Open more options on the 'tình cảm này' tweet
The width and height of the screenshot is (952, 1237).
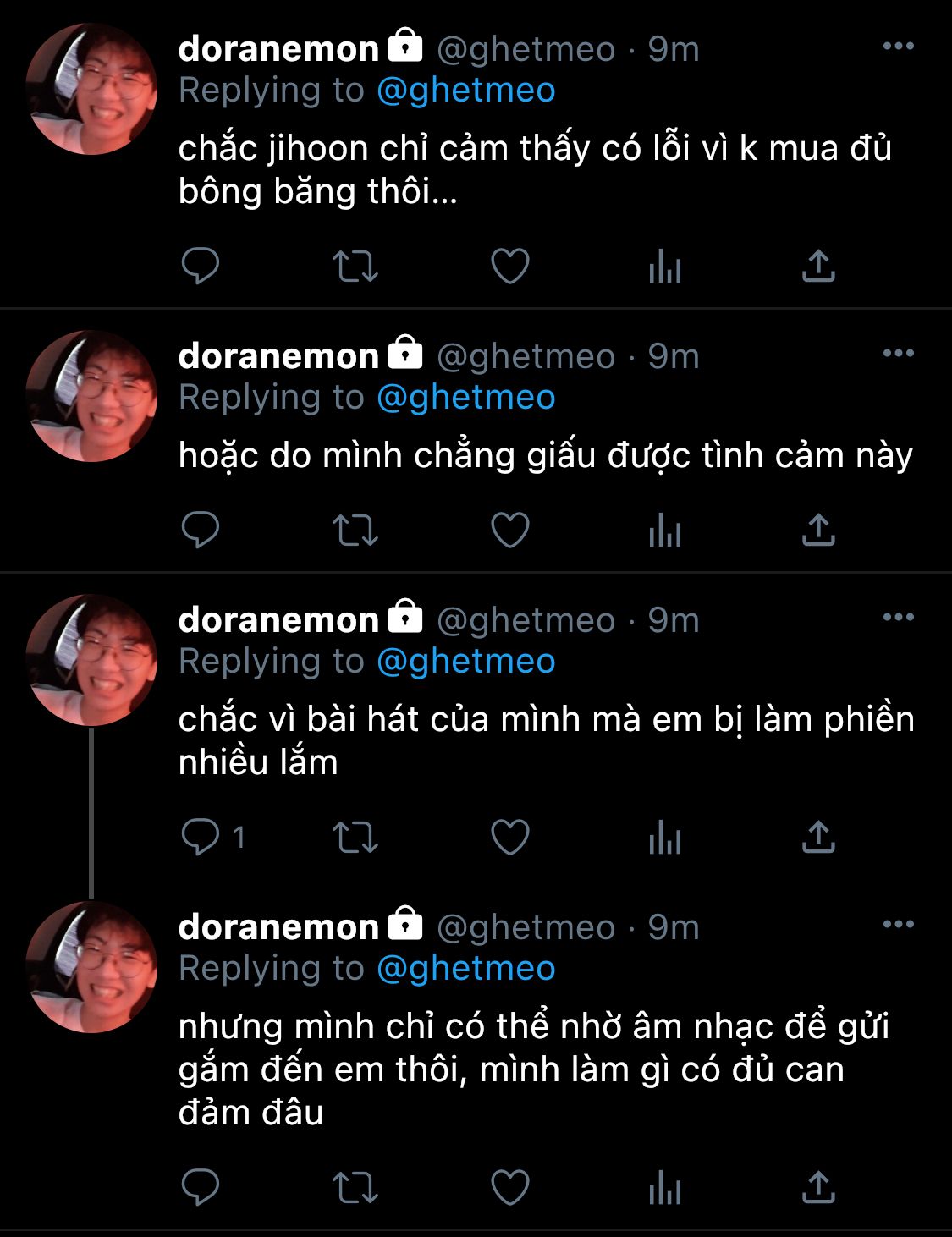click(x=898, y=354)
